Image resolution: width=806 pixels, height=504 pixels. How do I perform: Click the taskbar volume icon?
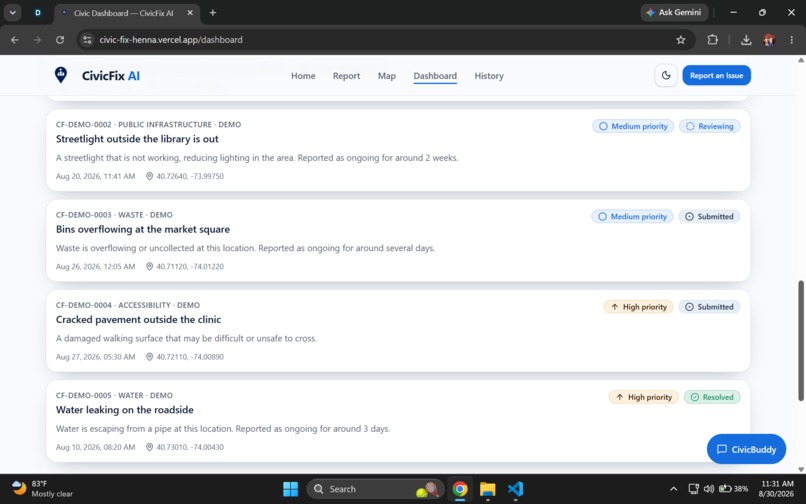point(709,489)
